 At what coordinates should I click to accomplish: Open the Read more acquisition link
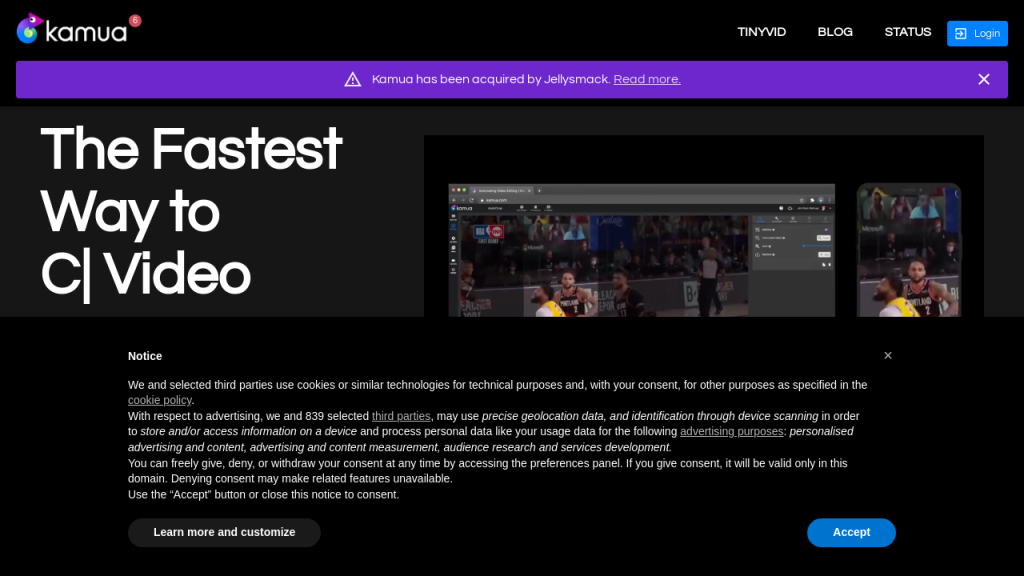click(647, 79)
